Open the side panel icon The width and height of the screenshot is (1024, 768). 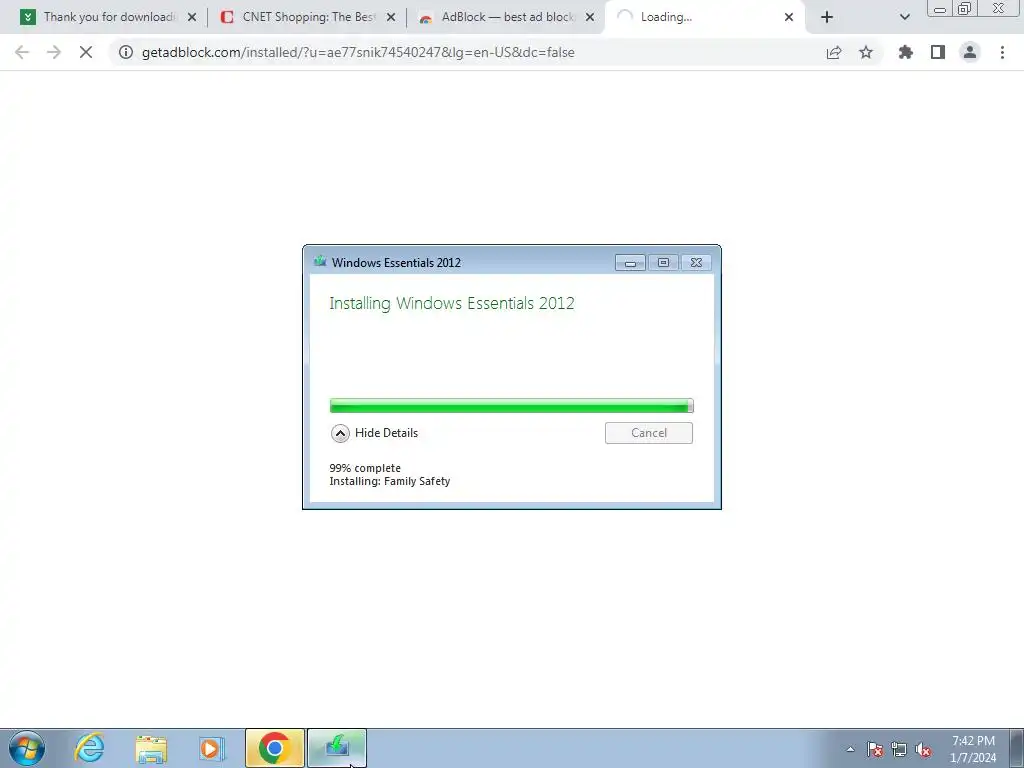(938, 52)
